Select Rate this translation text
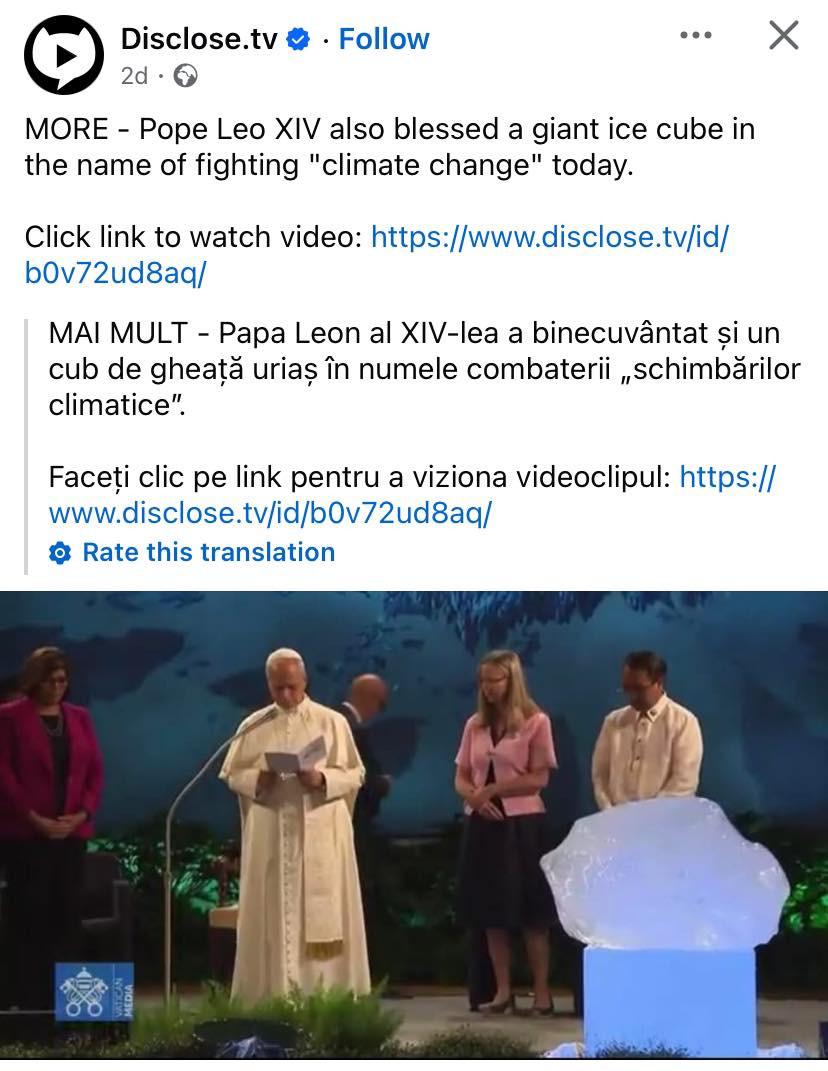Image resolution: width=828 pixels, height=1071 pixels. click(209, 552)
